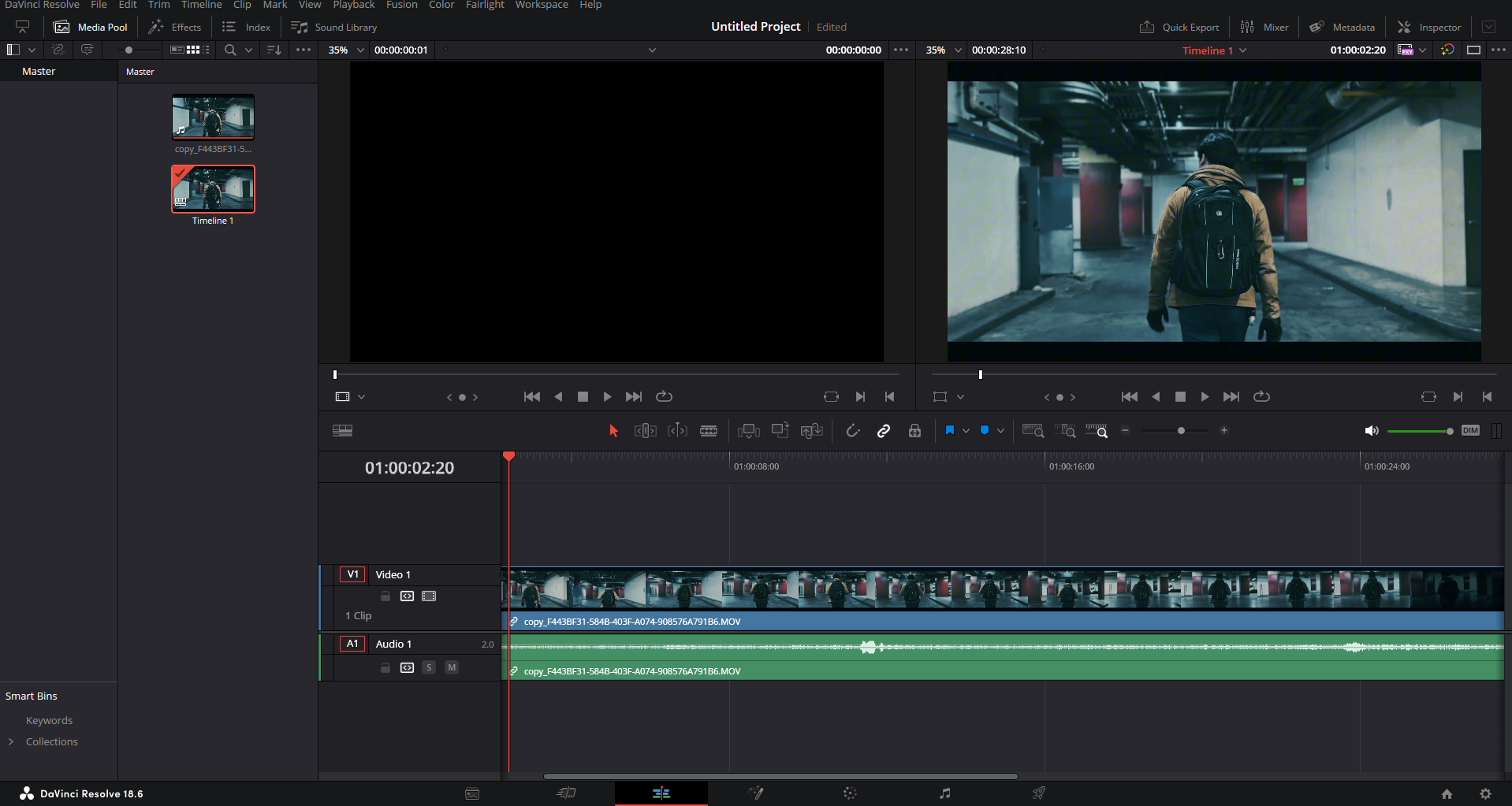The width and height of the screenshot is (1512, 806).
Task: Activate Trim Edit Mode tool
Action: coord(646,430)
